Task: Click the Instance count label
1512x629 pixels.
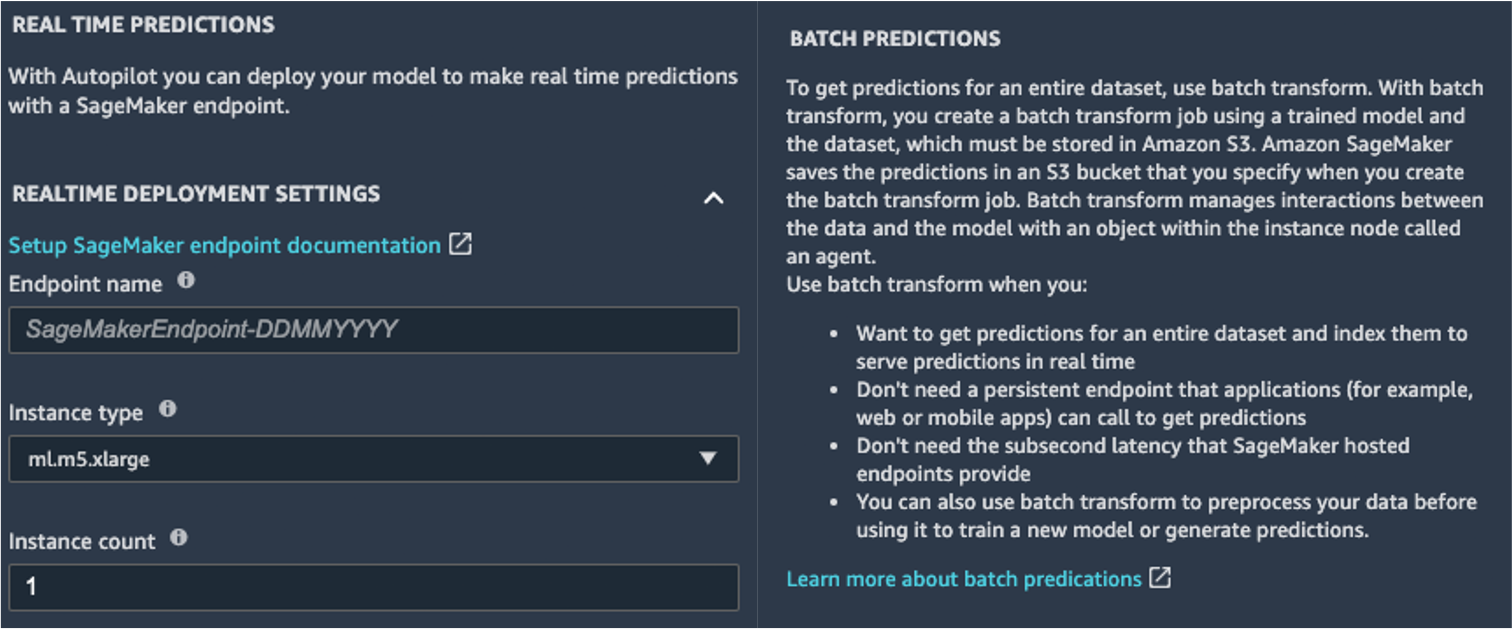Action: pos(82,542)
